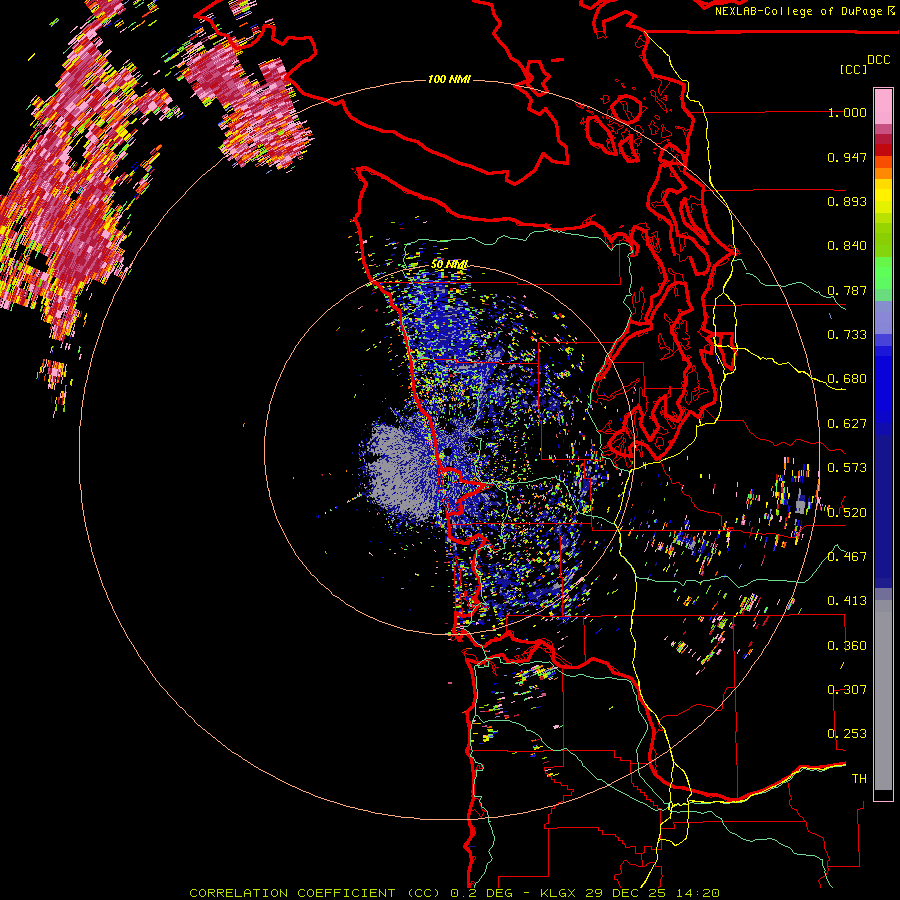Screen dimensions: 900x900
Task: Click the DCC legend title
Action: [878, 60]
